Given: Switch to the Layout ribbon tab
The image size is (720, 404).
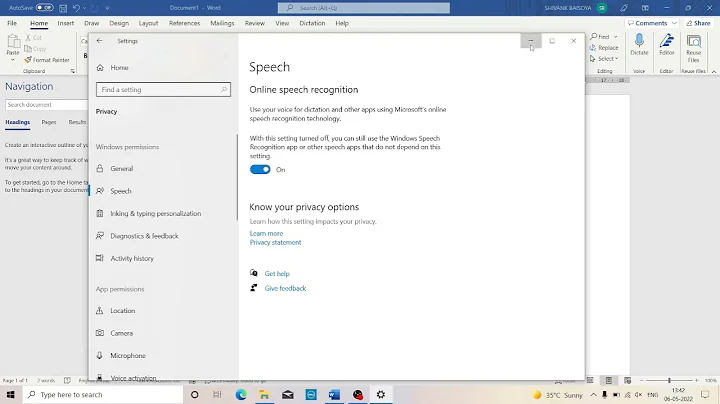Looking at the screenshot, I should [148, 23].
